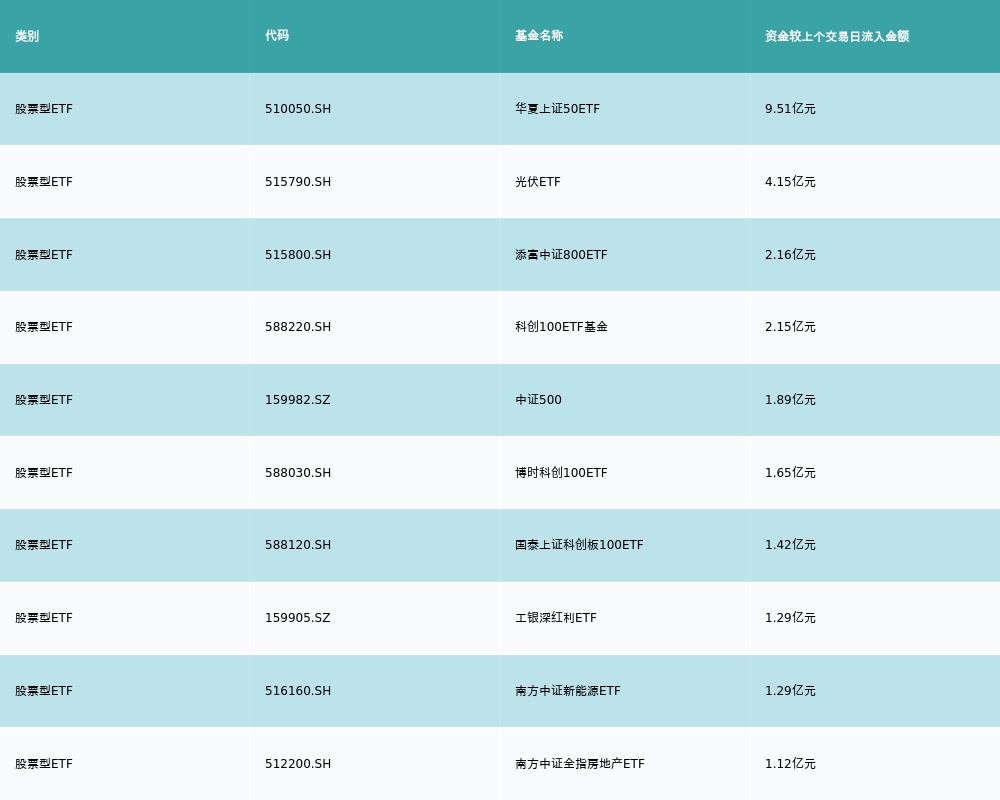Click fund name 南方中证全指房地产ETF
This screenshot has height=800, width=1000.
580,764
